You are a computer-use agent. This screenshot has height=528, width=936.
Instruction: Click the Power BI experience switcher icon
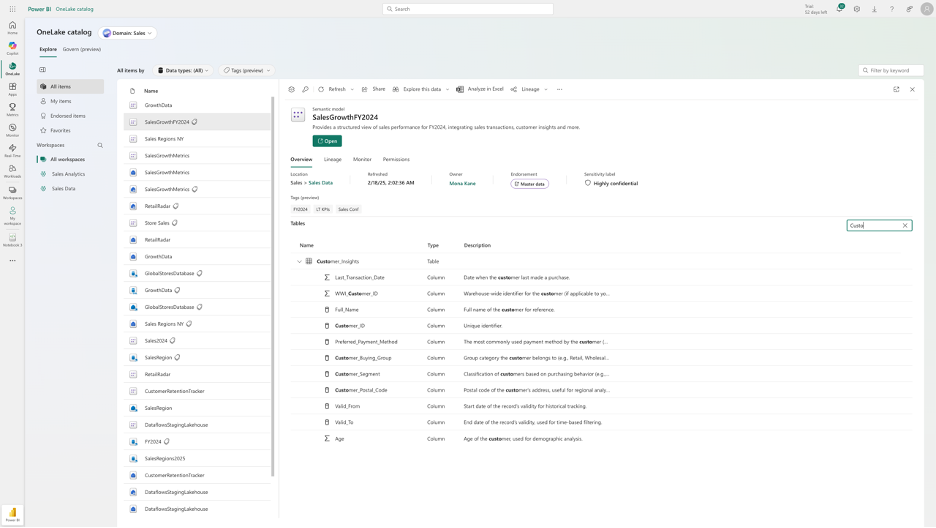[13, 514]
